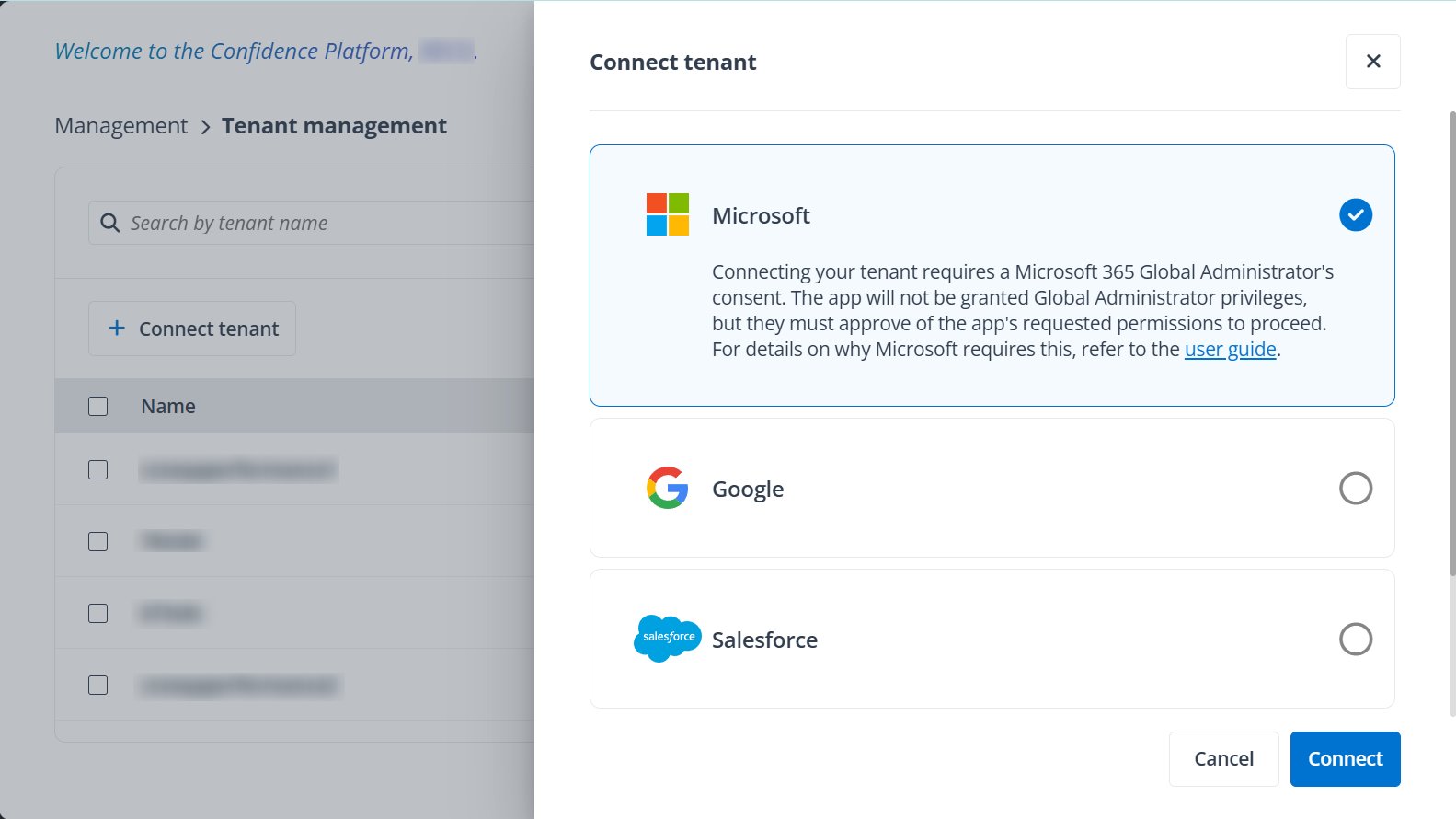Click the plus icon on Connect tenant
The height and width of the screenshot is (819, 1456).
(117, 328)
